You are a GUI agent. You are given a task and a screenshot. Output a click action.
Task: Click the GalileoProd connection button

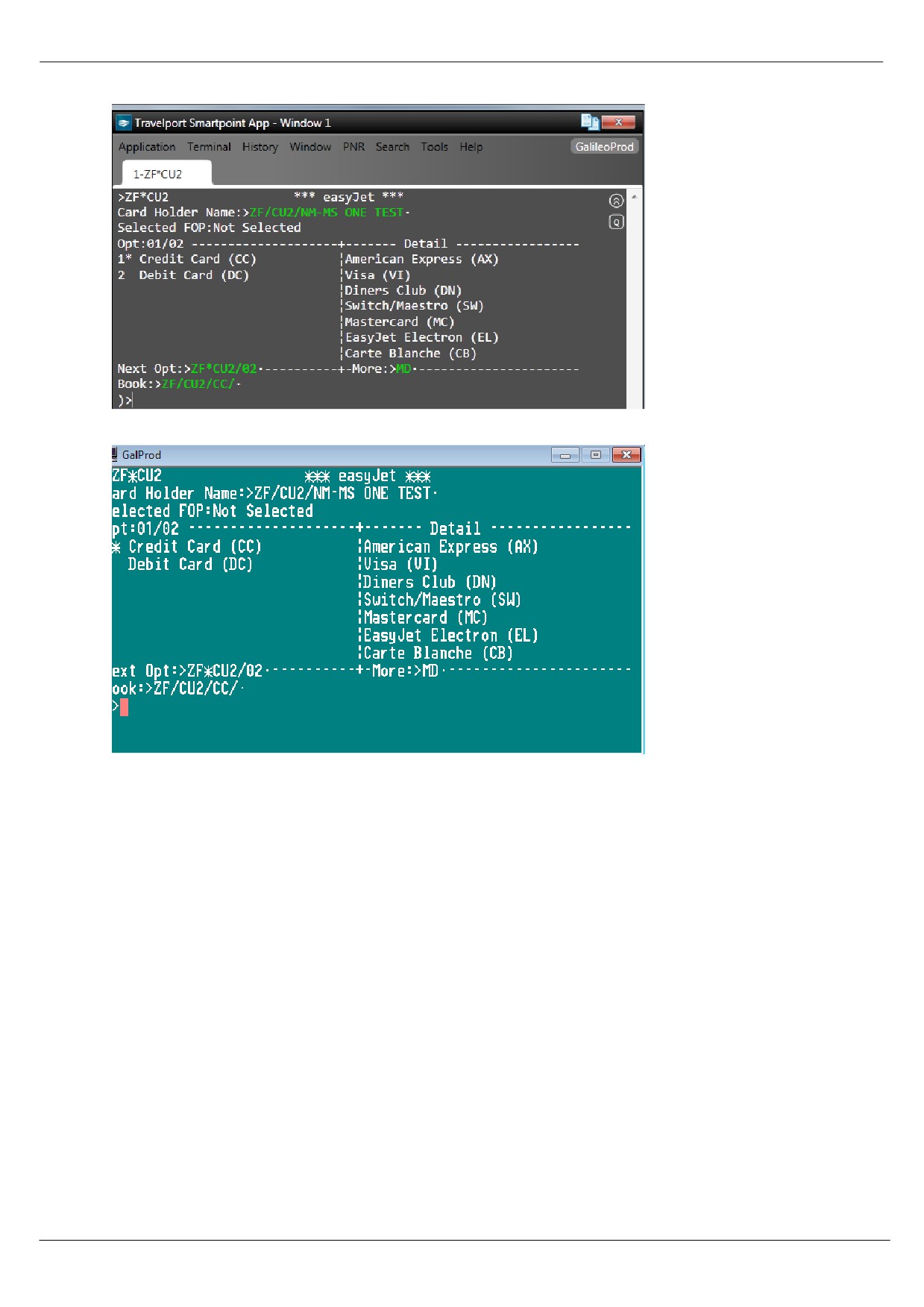pos(604,146)
